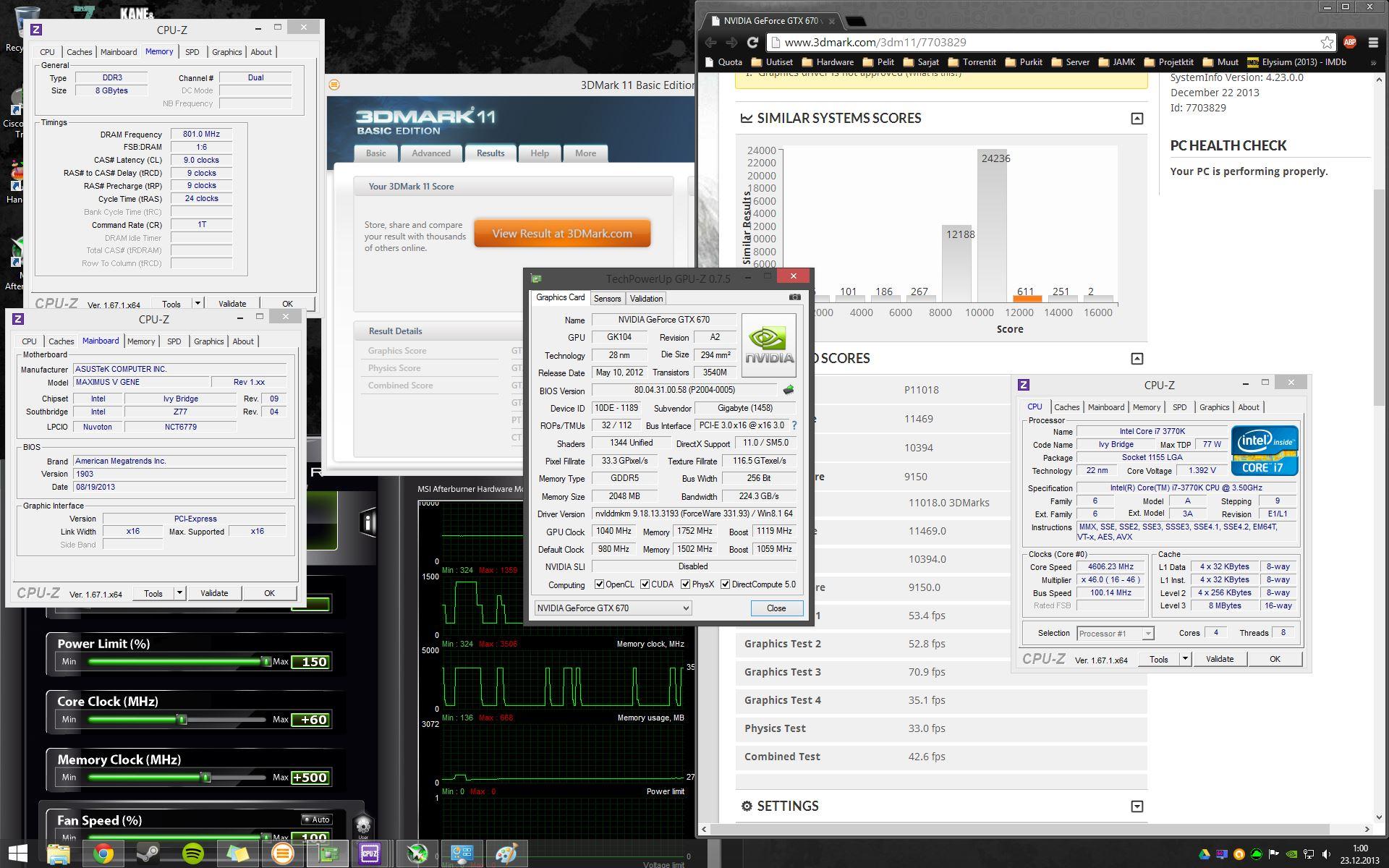Reload the 3dmark.com page in Chrome

(752, 43)
